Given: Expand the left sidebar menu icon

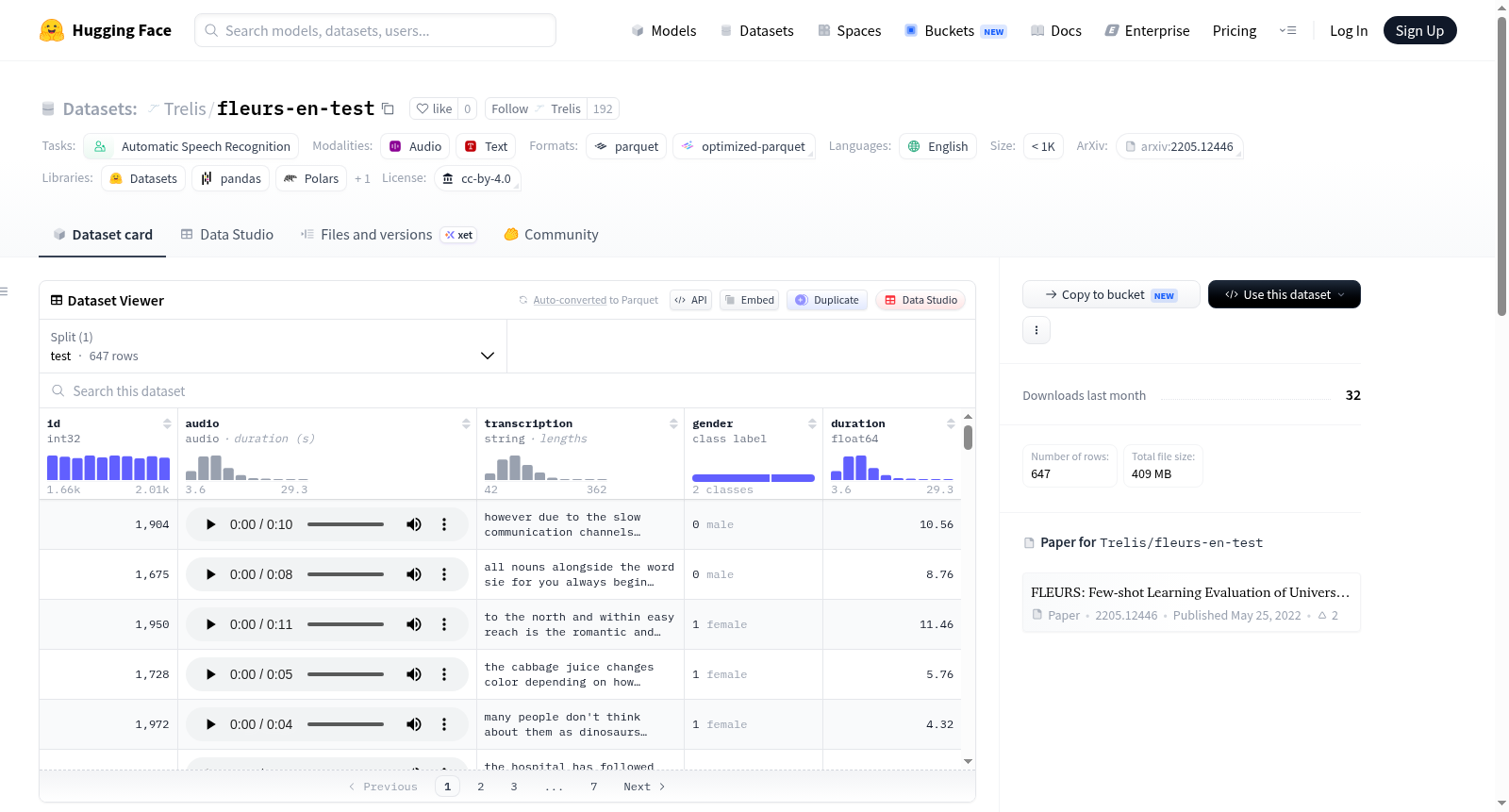Looking at the screenshot, I should 5,291.
